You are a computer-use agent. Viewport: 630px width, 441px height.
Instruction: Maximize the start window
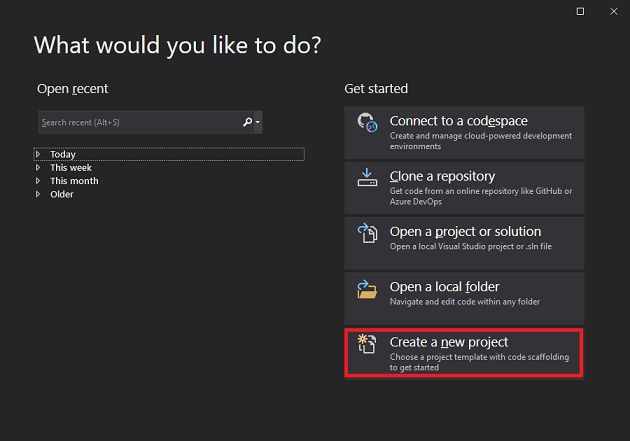click(581, 11)
